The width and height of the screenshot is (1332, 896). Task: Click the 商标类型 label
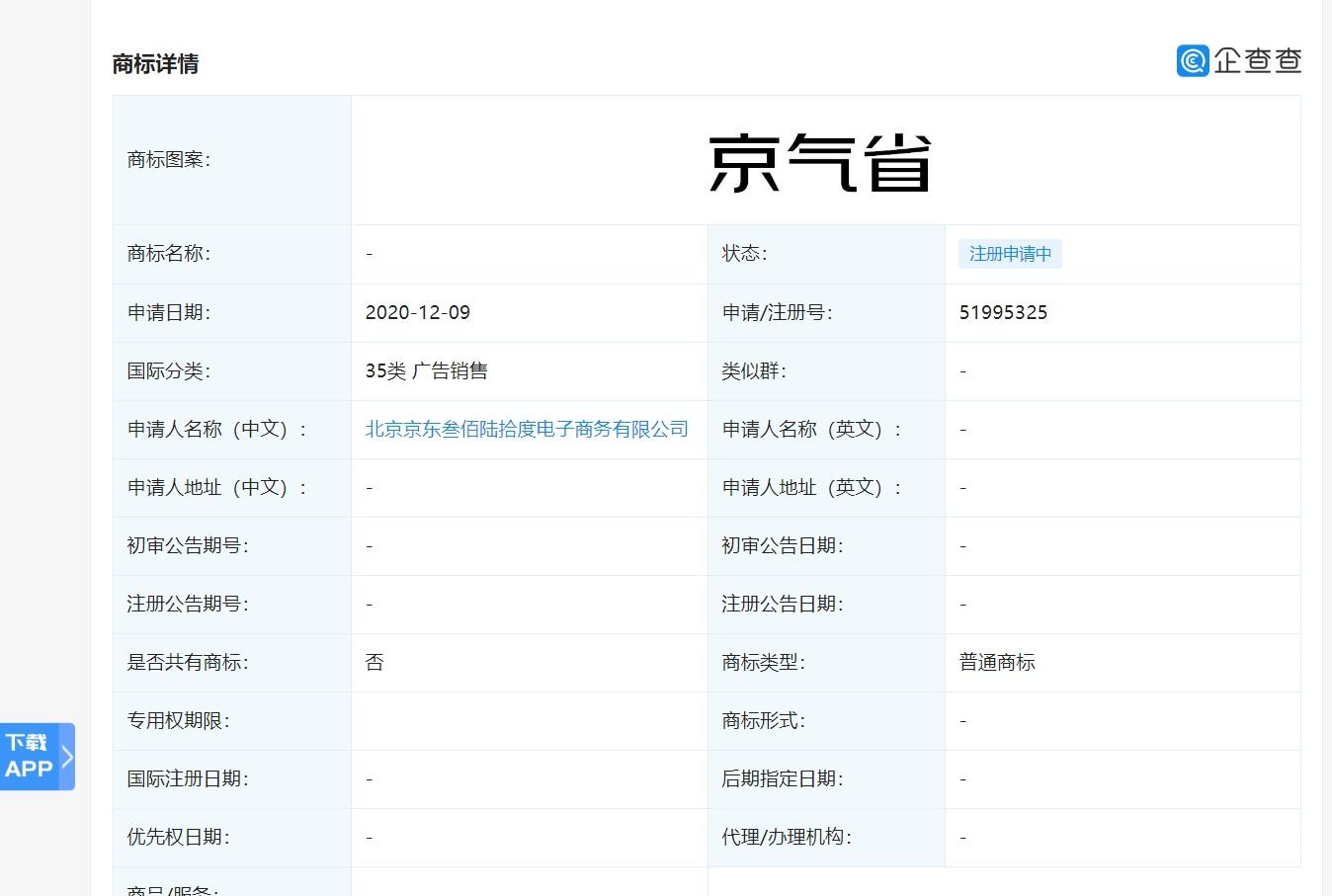click(763, 663)
